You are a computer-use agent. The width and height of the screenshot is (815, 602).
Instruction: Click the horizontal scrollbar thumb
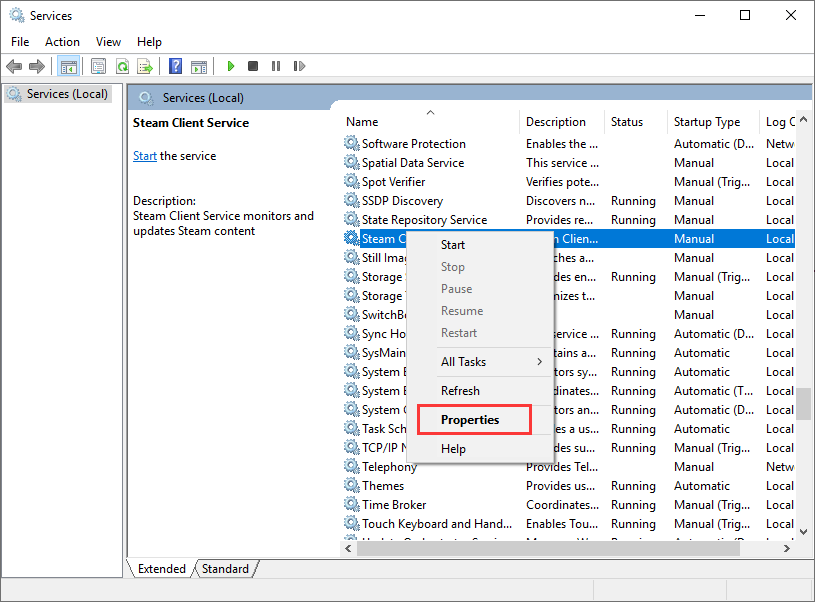pos(548,548)
